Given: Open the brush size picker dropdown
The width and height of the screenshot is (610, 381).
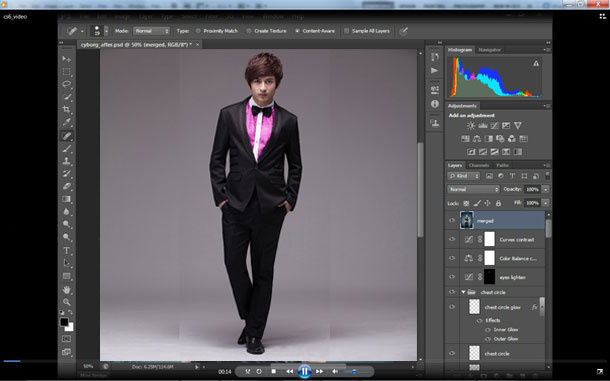Looking at the screenshot, I should 106,31.
